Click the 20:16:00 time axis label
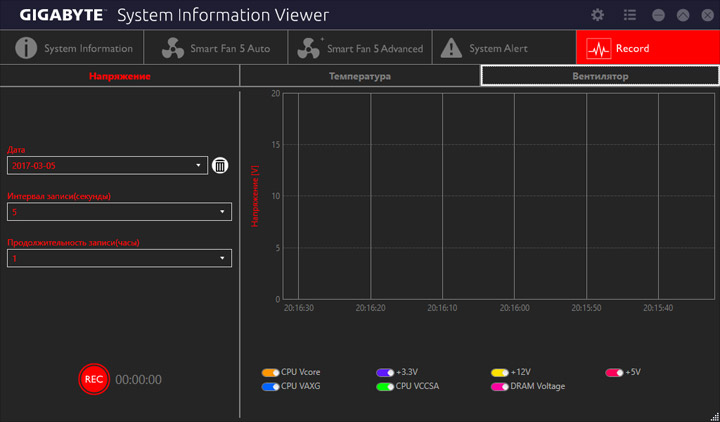 [514, 308]
